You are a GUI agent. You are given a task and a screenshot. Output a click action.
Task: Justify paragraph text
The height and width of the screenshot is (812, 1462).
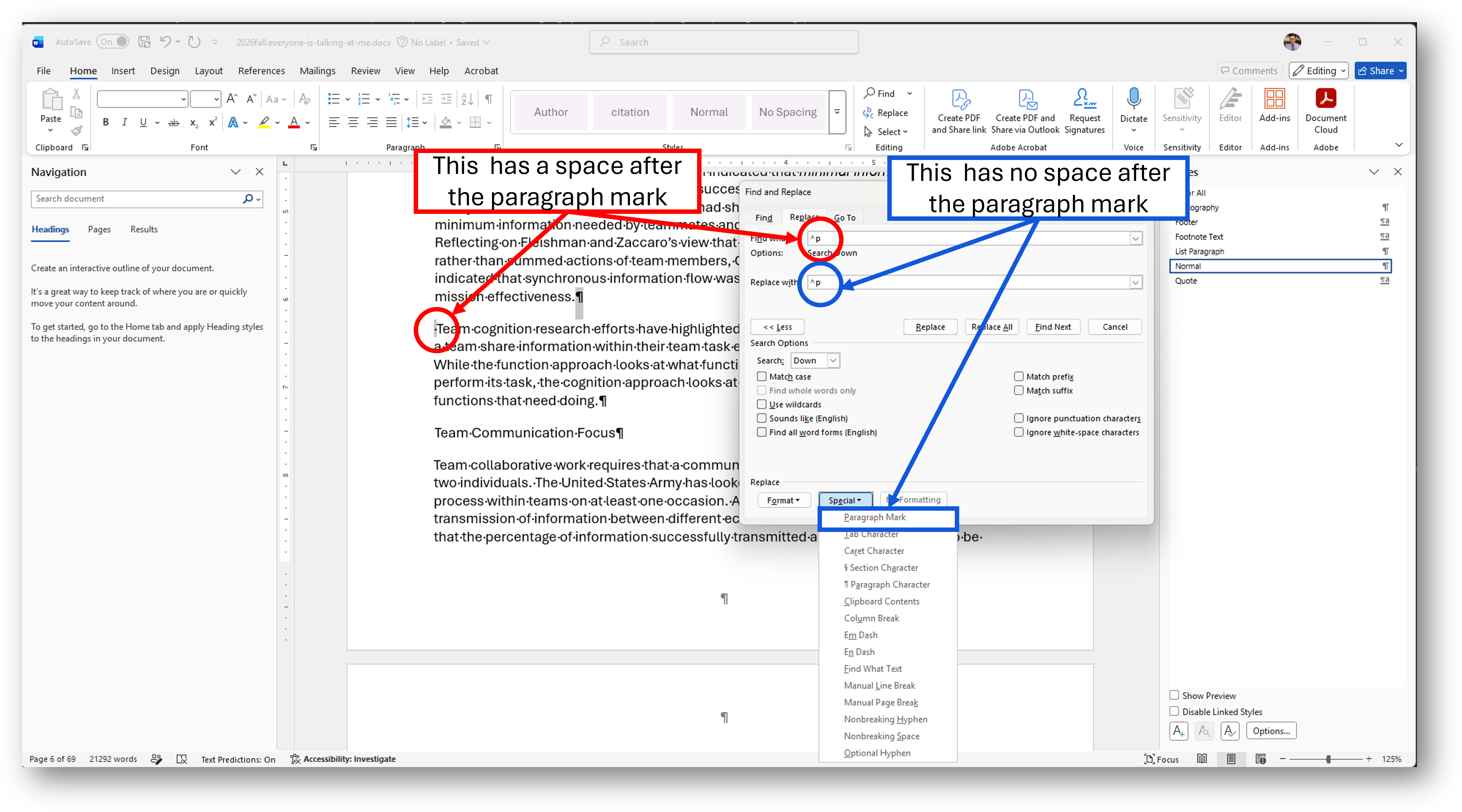tap(391, 123)
